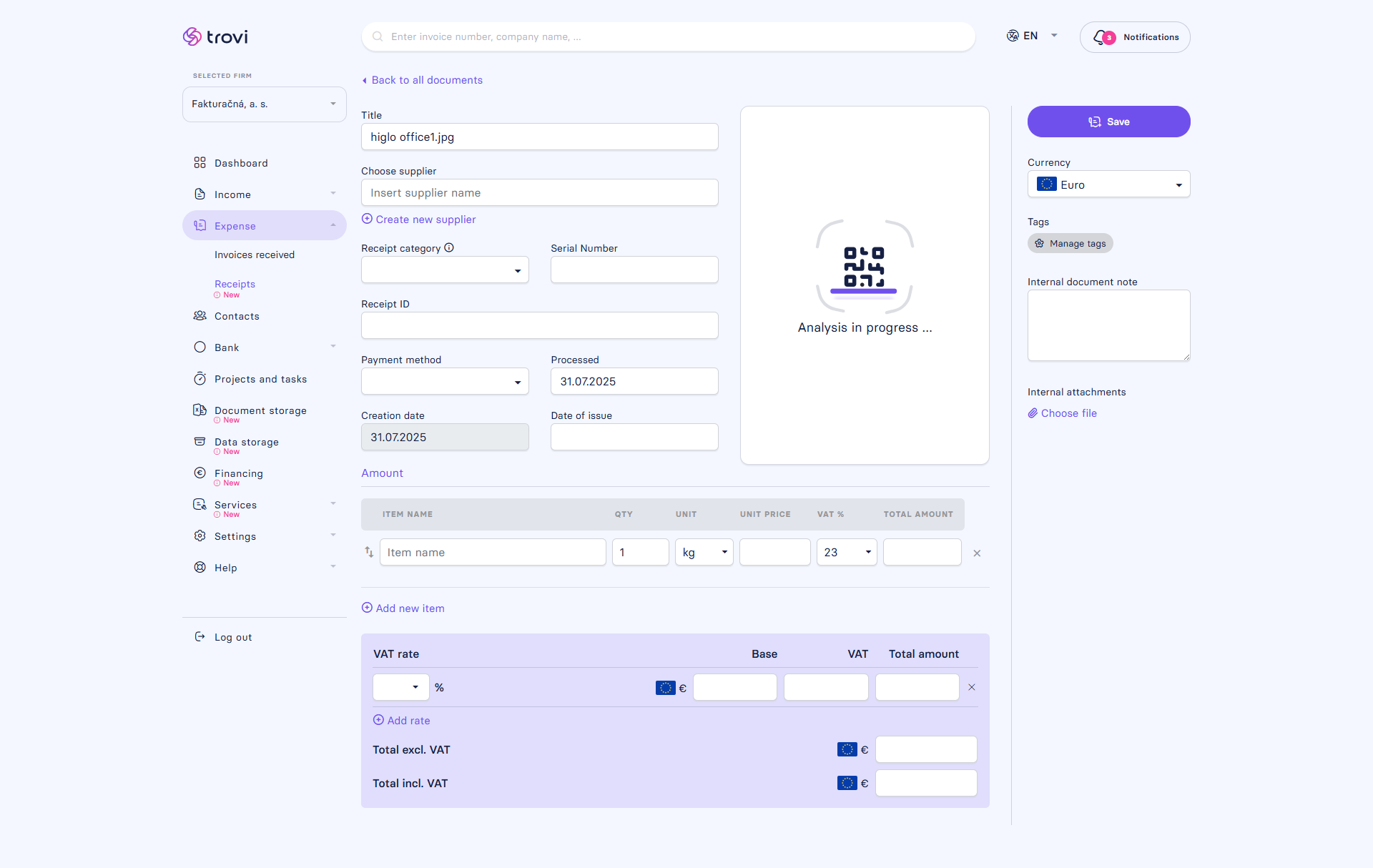1373x868 pixels.
Task: Open the Notifications bell
Action: coord(1135,37)
